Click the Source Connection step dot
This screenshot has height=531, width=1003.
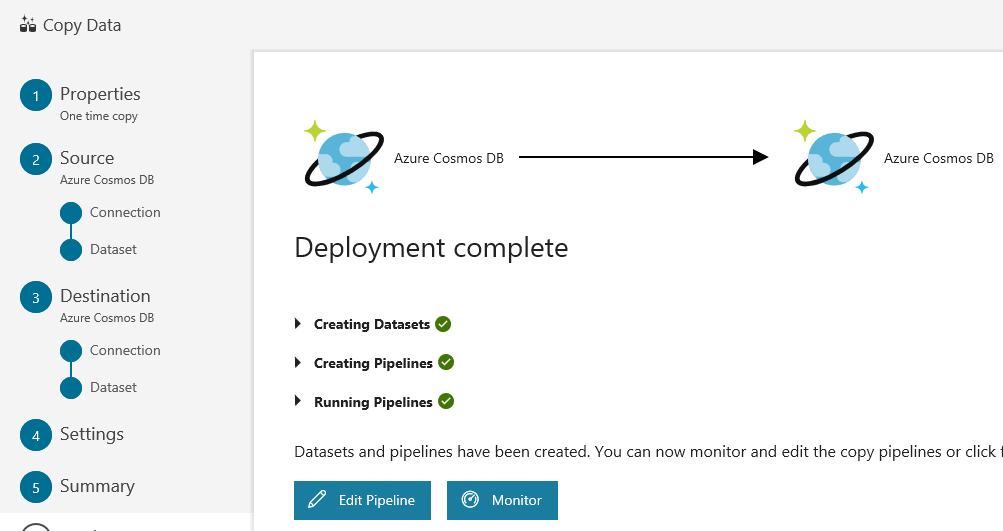point(71,213)
